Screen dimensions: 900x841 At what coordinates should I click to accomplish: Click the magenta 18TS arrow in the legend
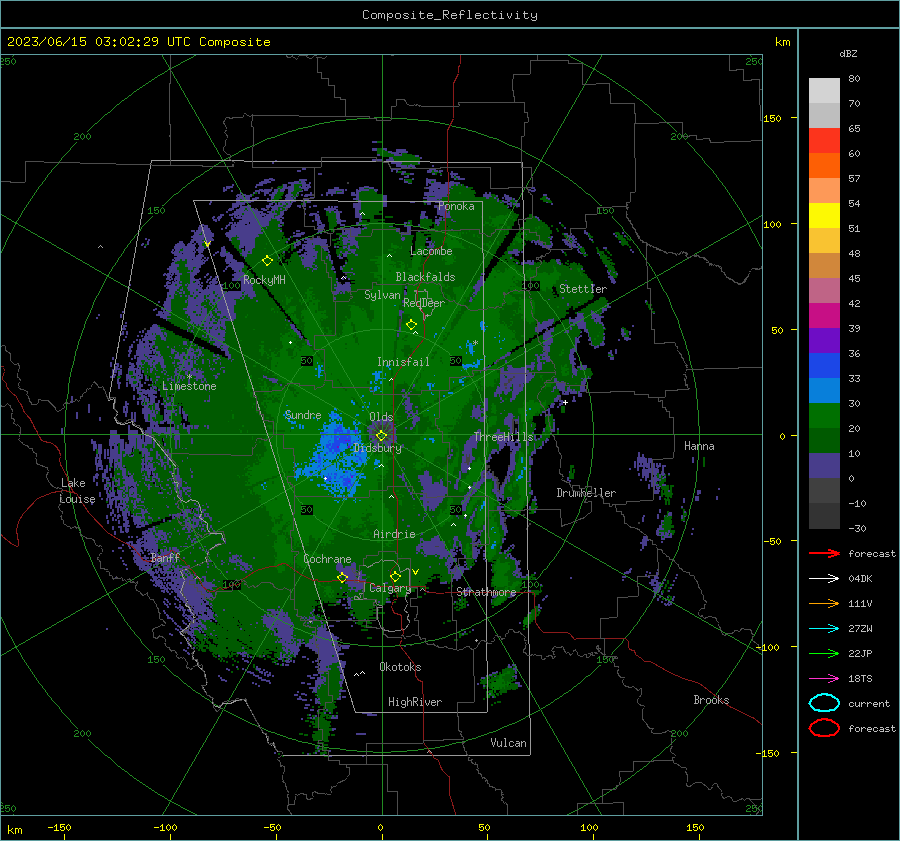tap(824, 679)
